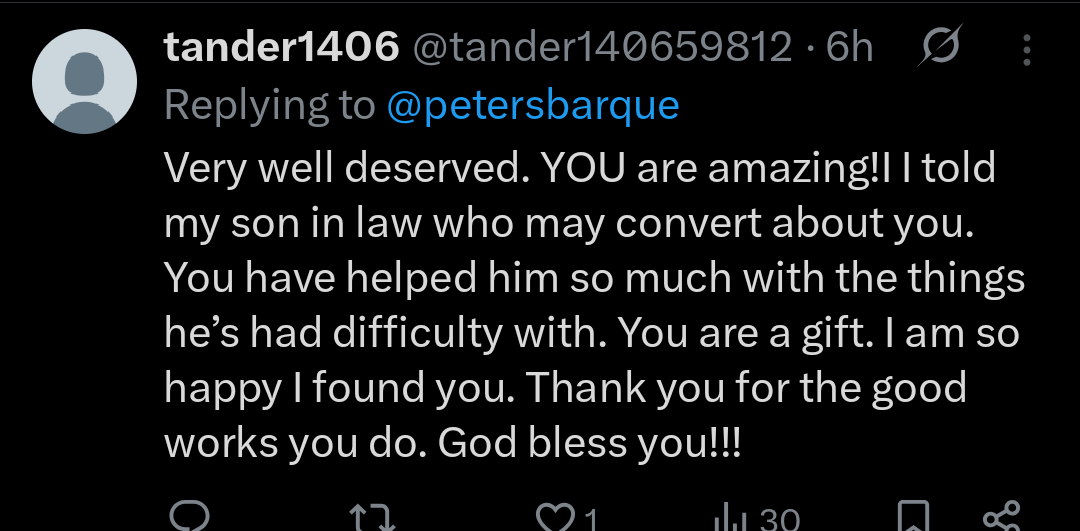
Task: Click the like count number 1
Action: tap(590, 520)
